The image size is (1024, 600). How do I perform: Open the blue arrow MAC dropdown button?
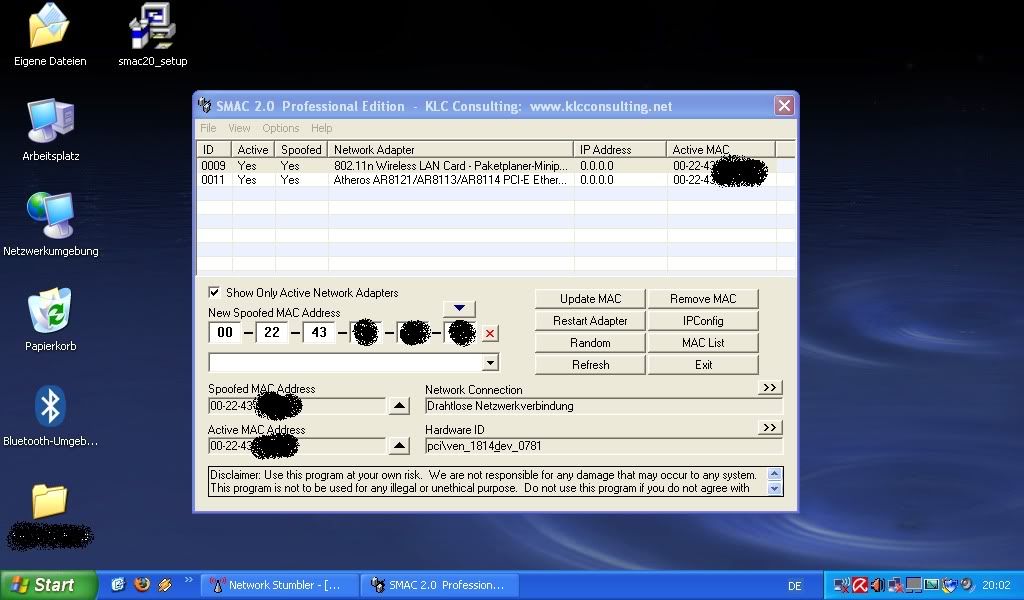(x=459, y=309)
